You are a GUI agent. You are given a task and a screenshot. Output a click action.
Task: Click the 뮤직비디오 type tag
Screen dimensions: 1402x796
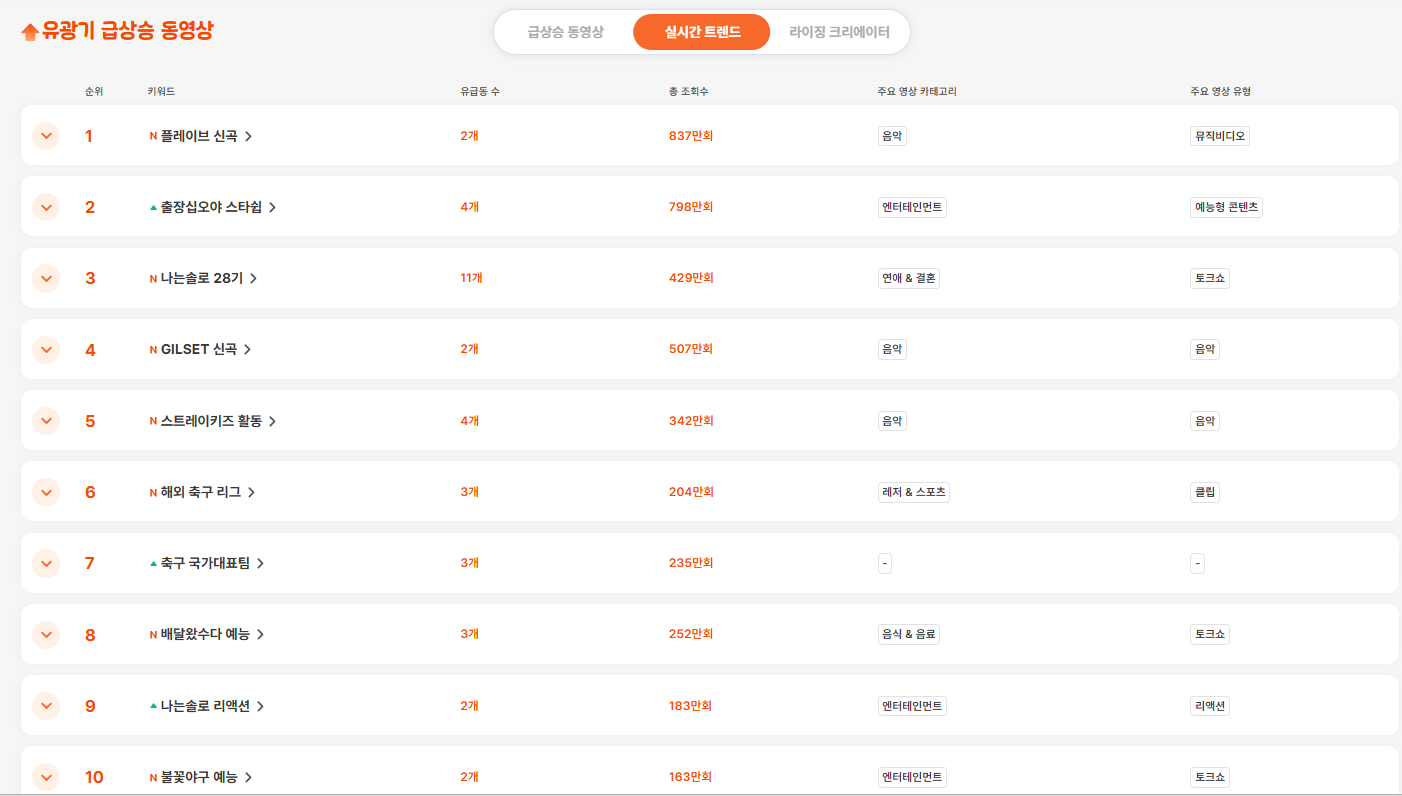pyautogui.click(x=1220, y=136)
